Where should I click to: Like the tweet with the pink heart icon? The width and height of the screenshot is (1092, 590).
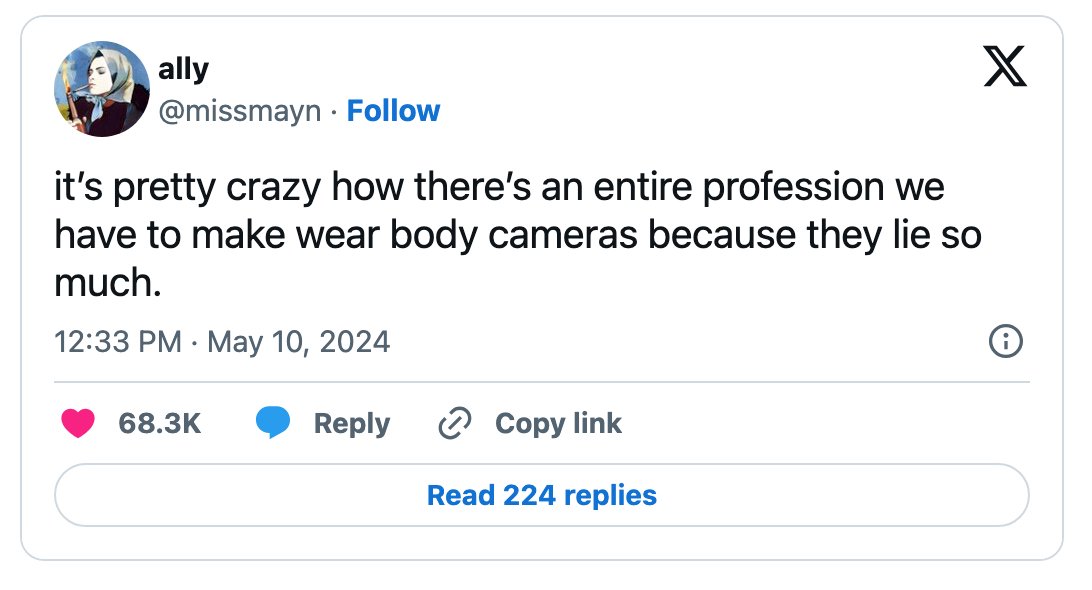tap(78, 424)
